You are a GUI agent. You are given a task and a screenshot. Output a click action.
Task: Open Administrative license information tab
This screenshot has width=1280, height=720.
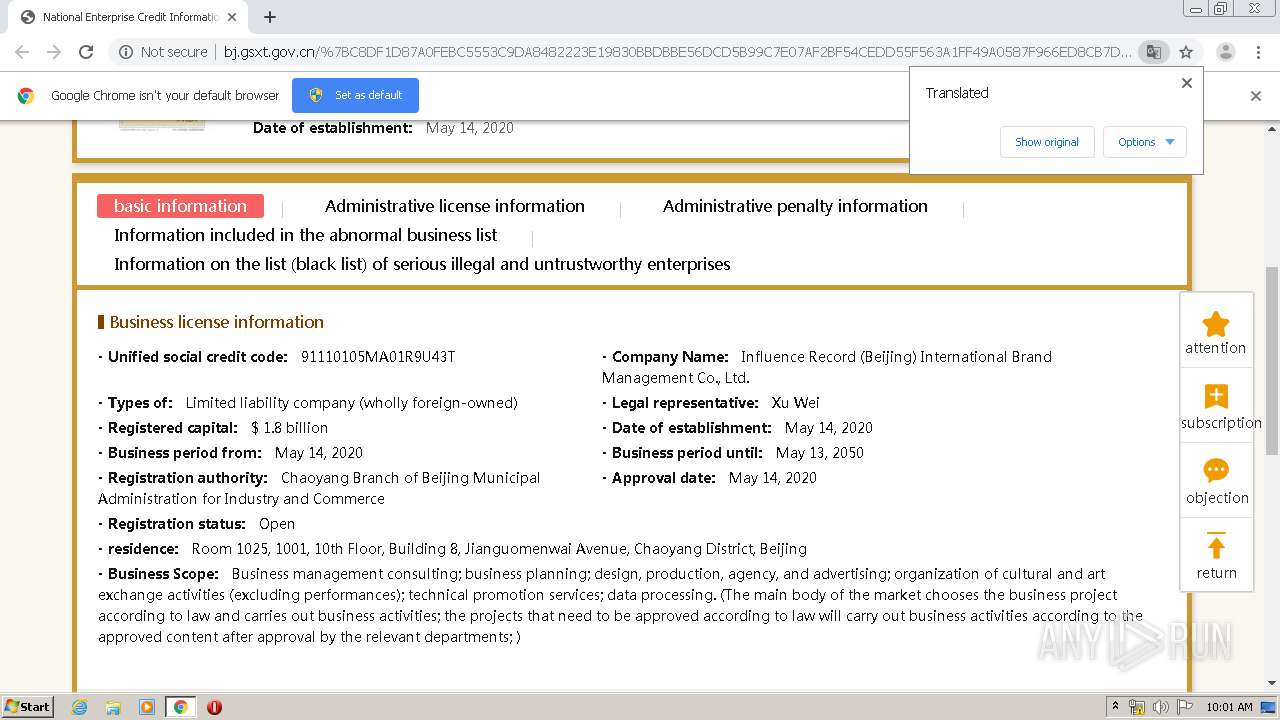point(455,206)
